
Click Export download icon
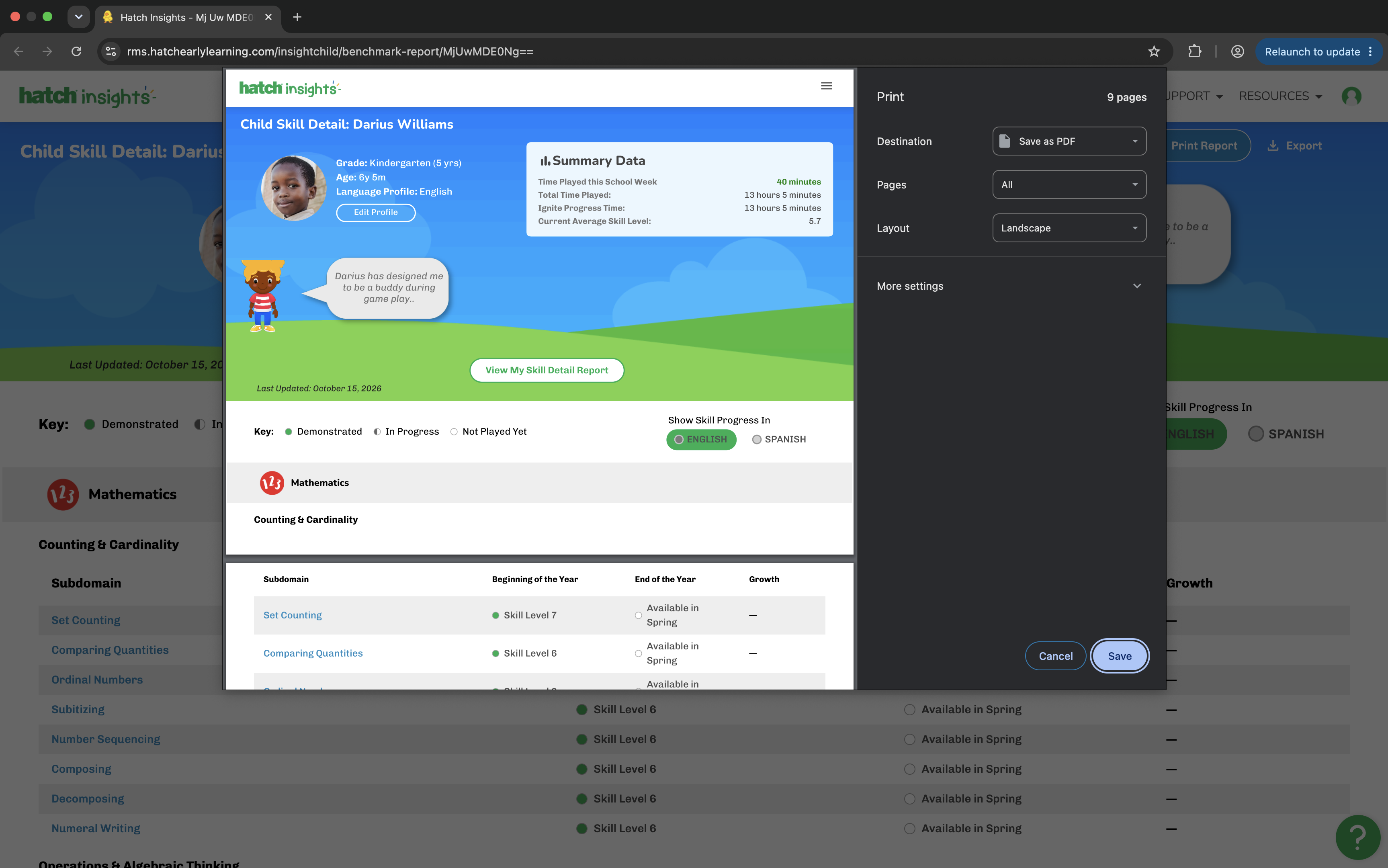(x=1273, y=146)
